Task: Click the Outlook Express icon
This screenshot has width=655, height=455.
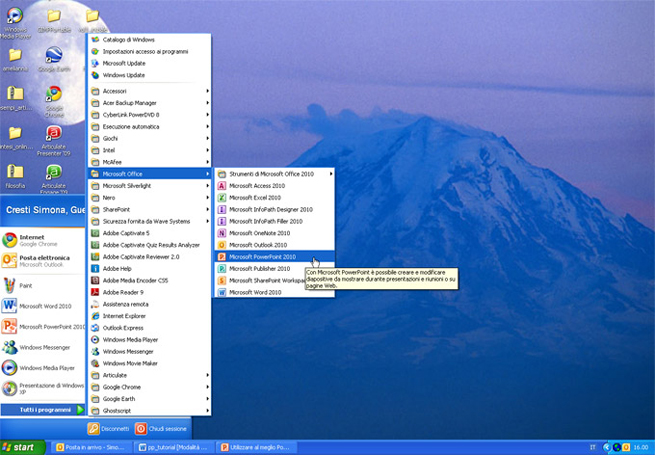Action: point(95,328)
